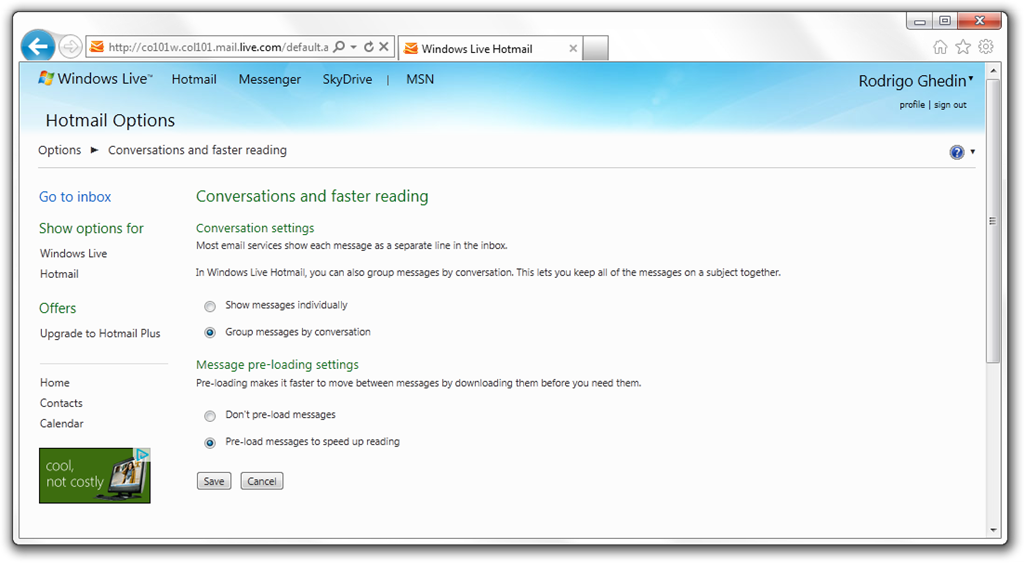
Task: Expand the help dropdown arrow
Action: 972,152
